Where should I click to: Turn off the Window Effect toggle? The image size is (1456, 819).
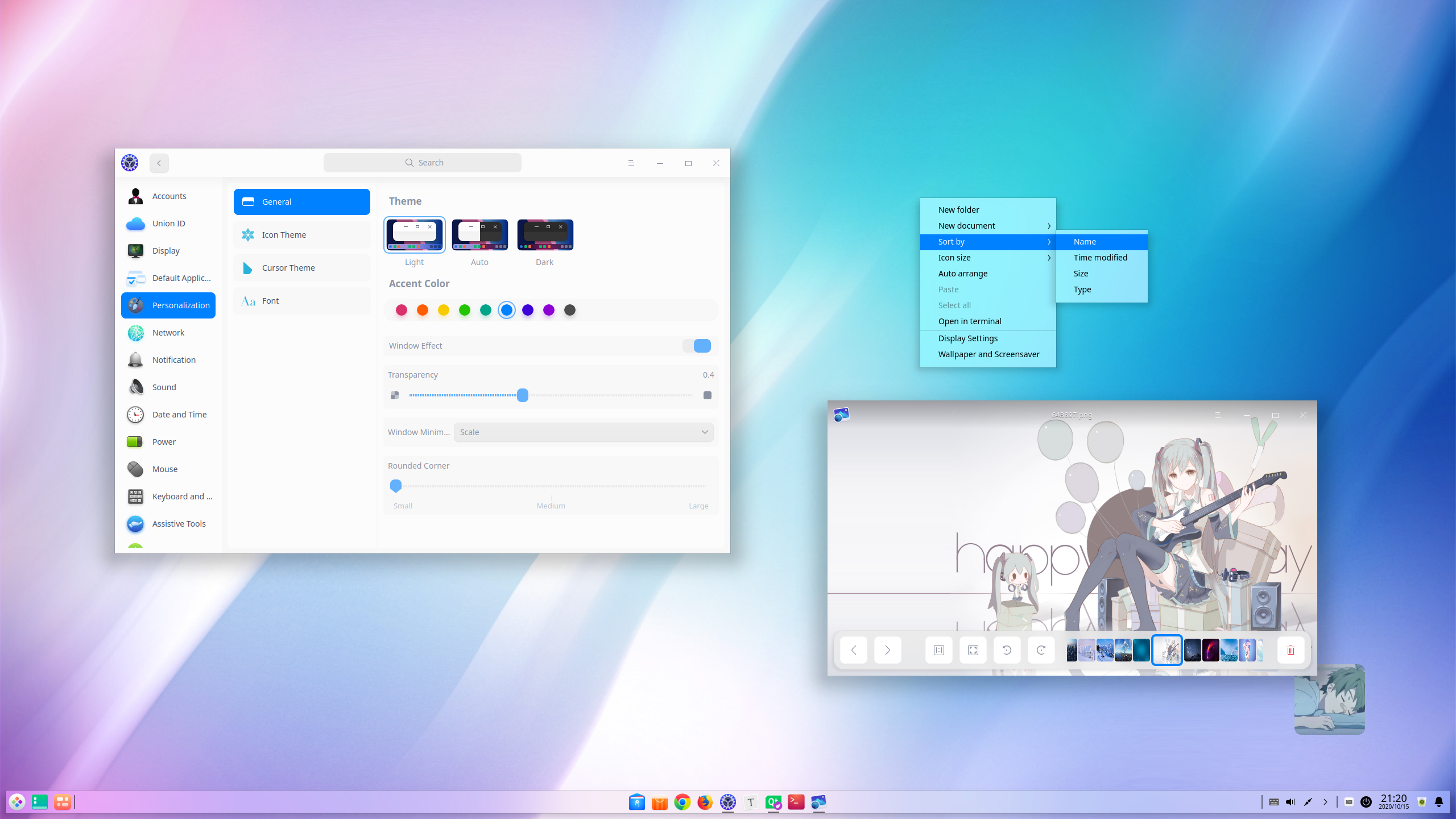click(x=697, y=345)
